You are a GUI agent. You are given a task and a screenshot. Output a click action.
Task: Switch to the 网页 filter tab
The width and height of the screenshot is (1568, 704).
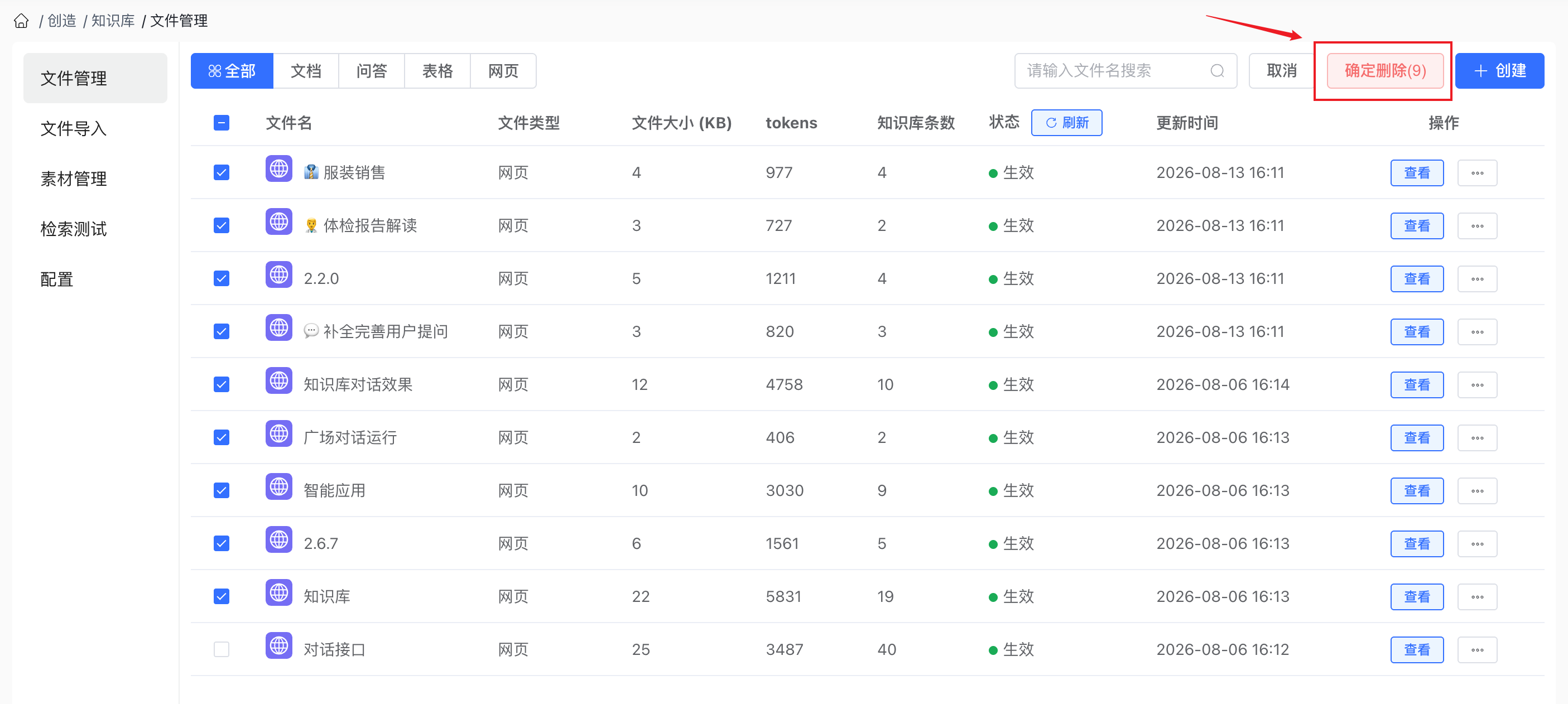tap(503, 71)
